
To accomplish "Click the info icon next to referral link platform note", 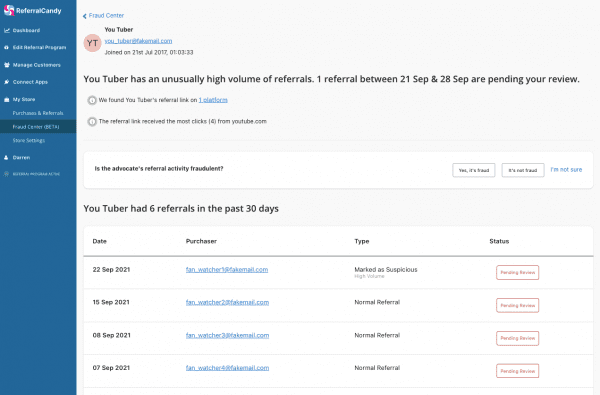I will (92, 100).
